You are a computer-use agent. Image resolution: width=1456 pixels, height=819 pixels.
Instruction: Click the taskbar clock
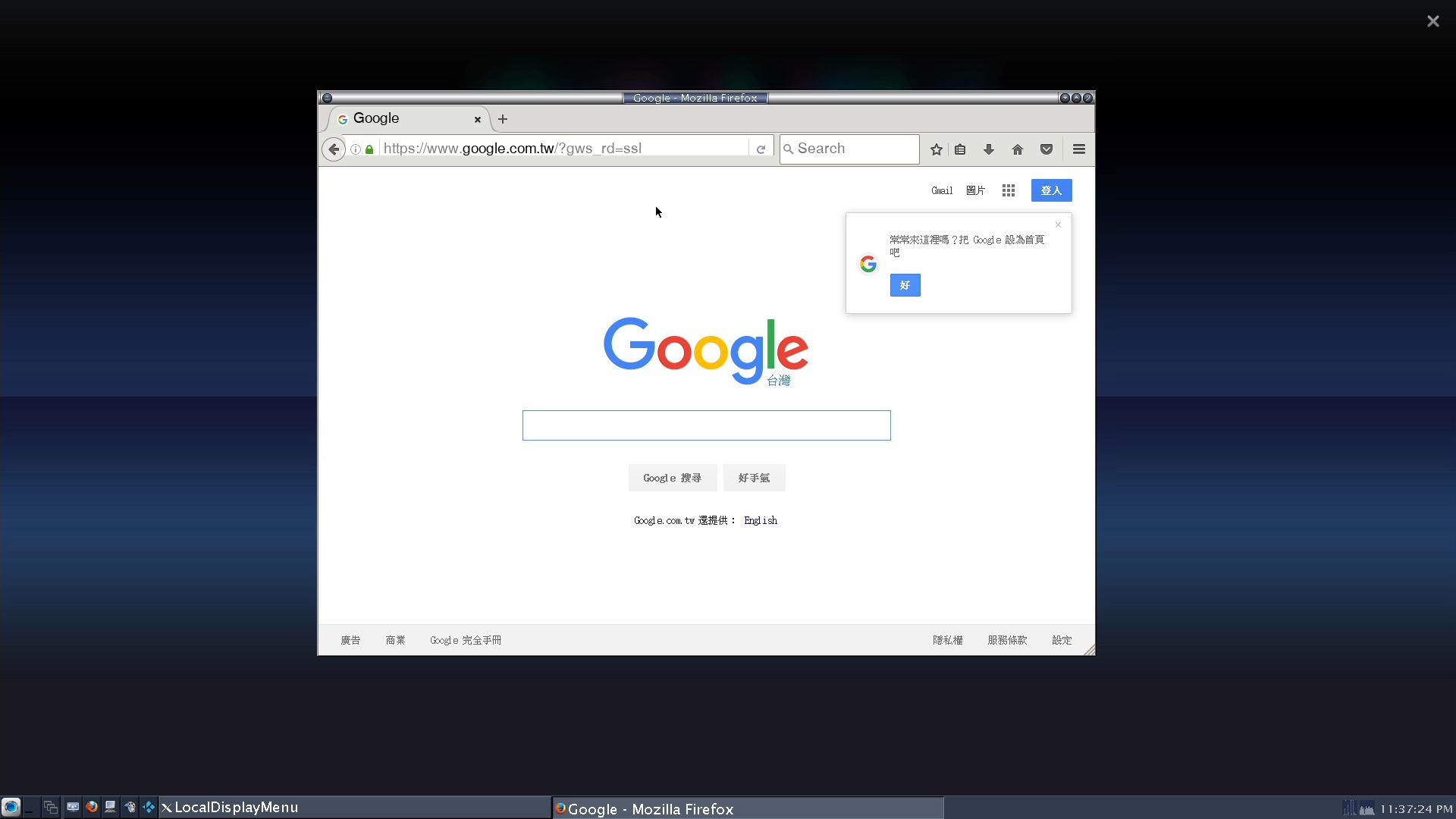[1417, 809]
